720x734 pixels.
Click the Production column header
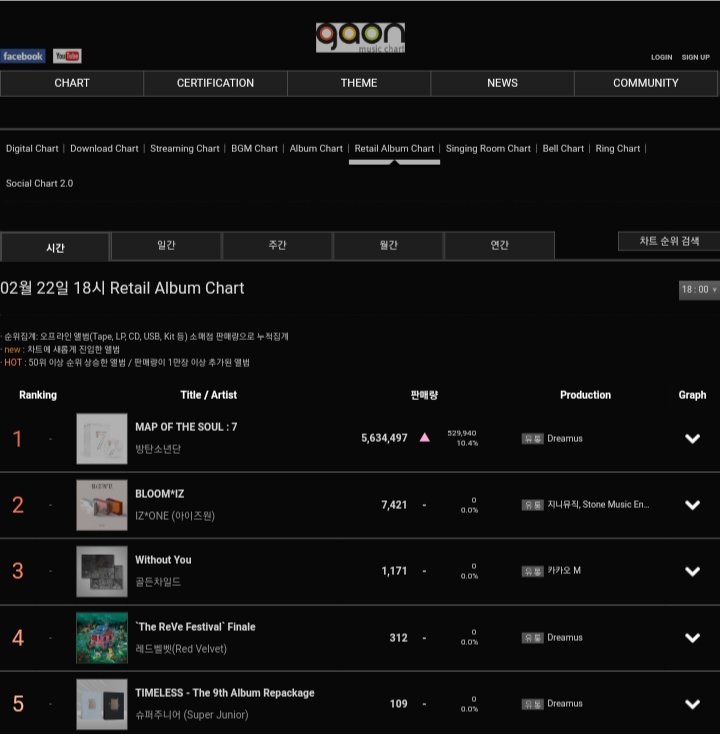click(x=585, y=395)
